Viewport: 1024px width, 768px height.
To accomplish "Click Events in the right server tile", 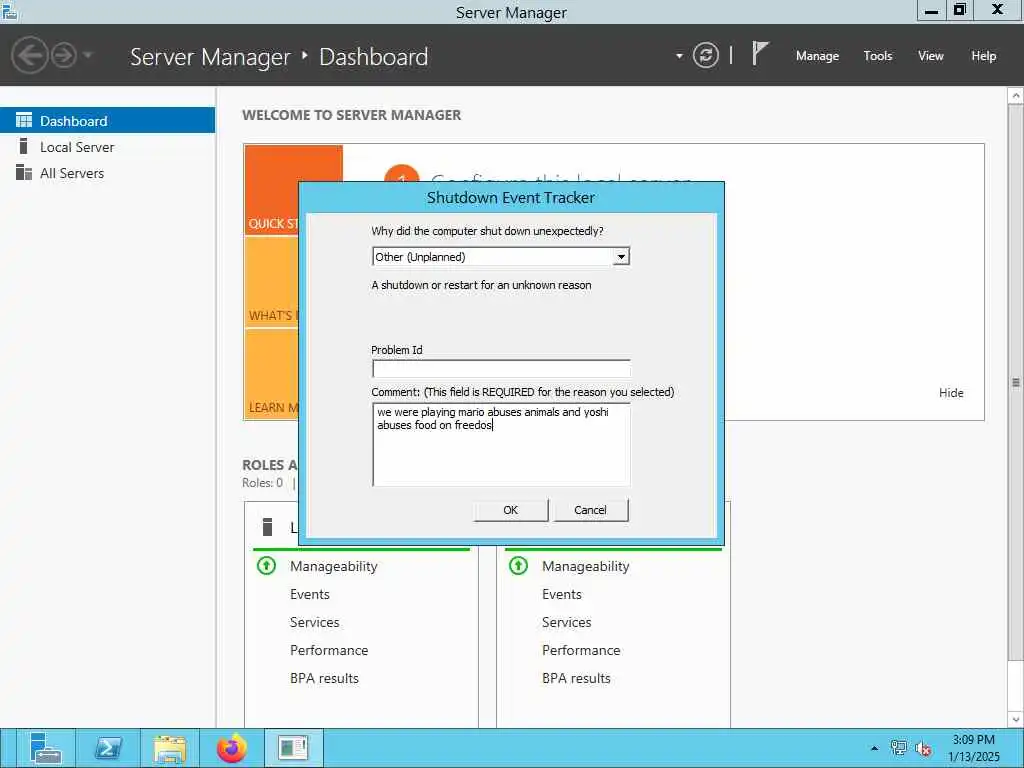I will point(562,594).
